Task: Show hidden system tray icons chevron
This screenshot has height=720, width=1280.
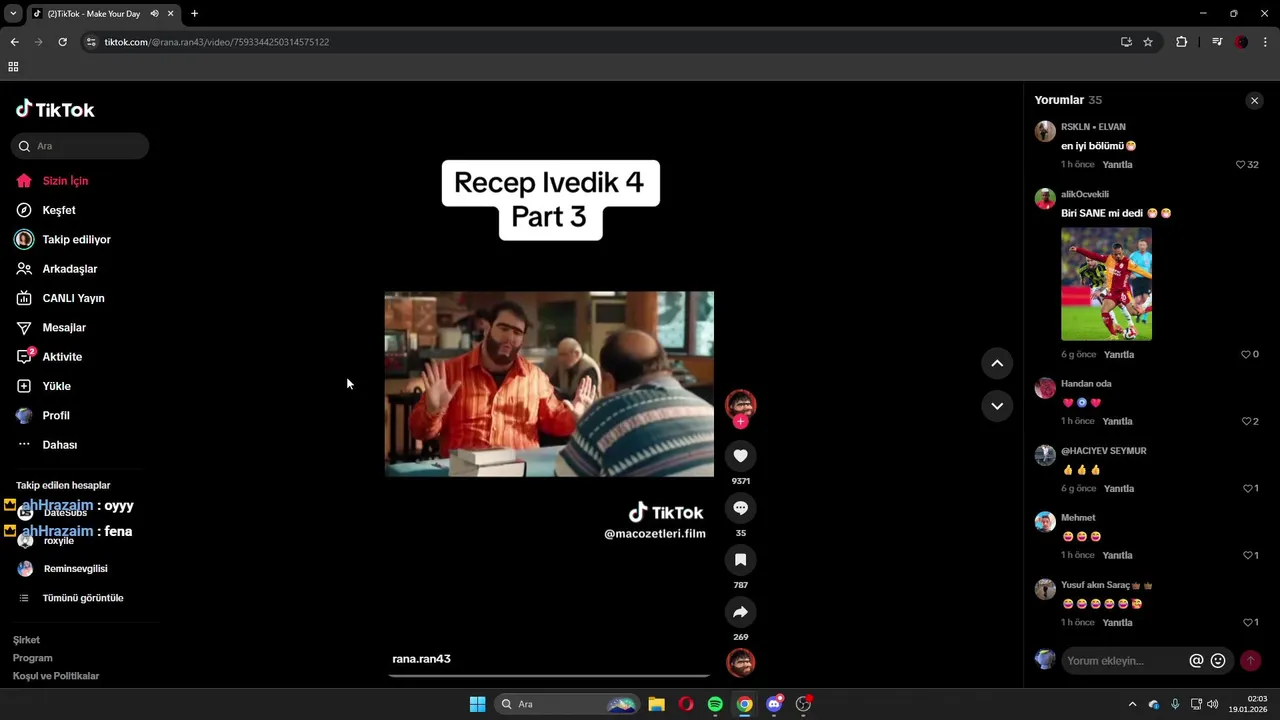Action: [1132, 704]
